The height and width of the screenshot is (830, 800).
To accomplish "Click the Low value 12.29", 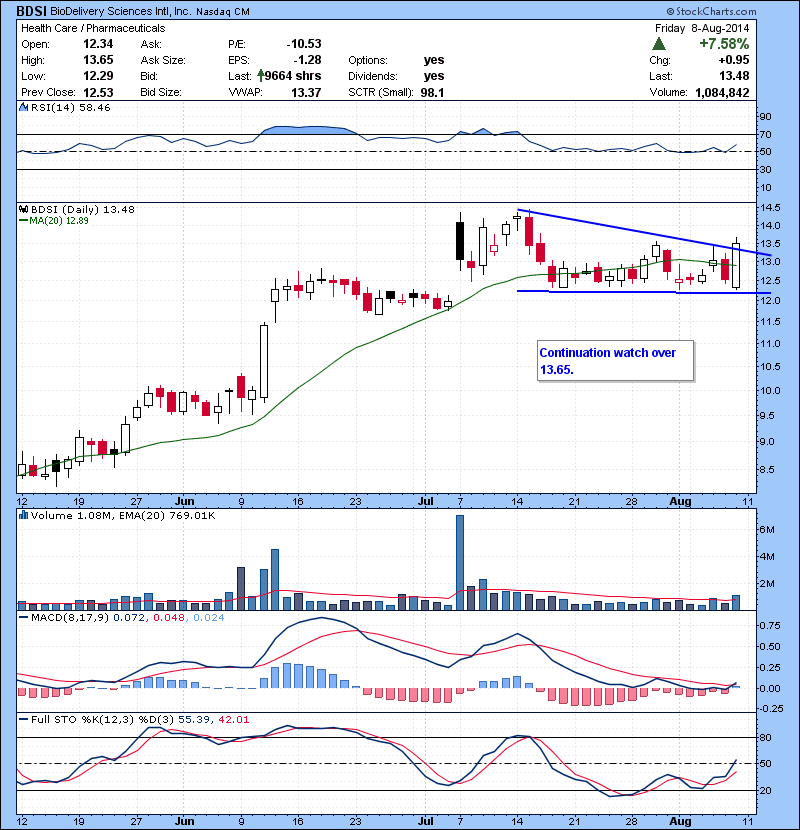I will [98, 76].
